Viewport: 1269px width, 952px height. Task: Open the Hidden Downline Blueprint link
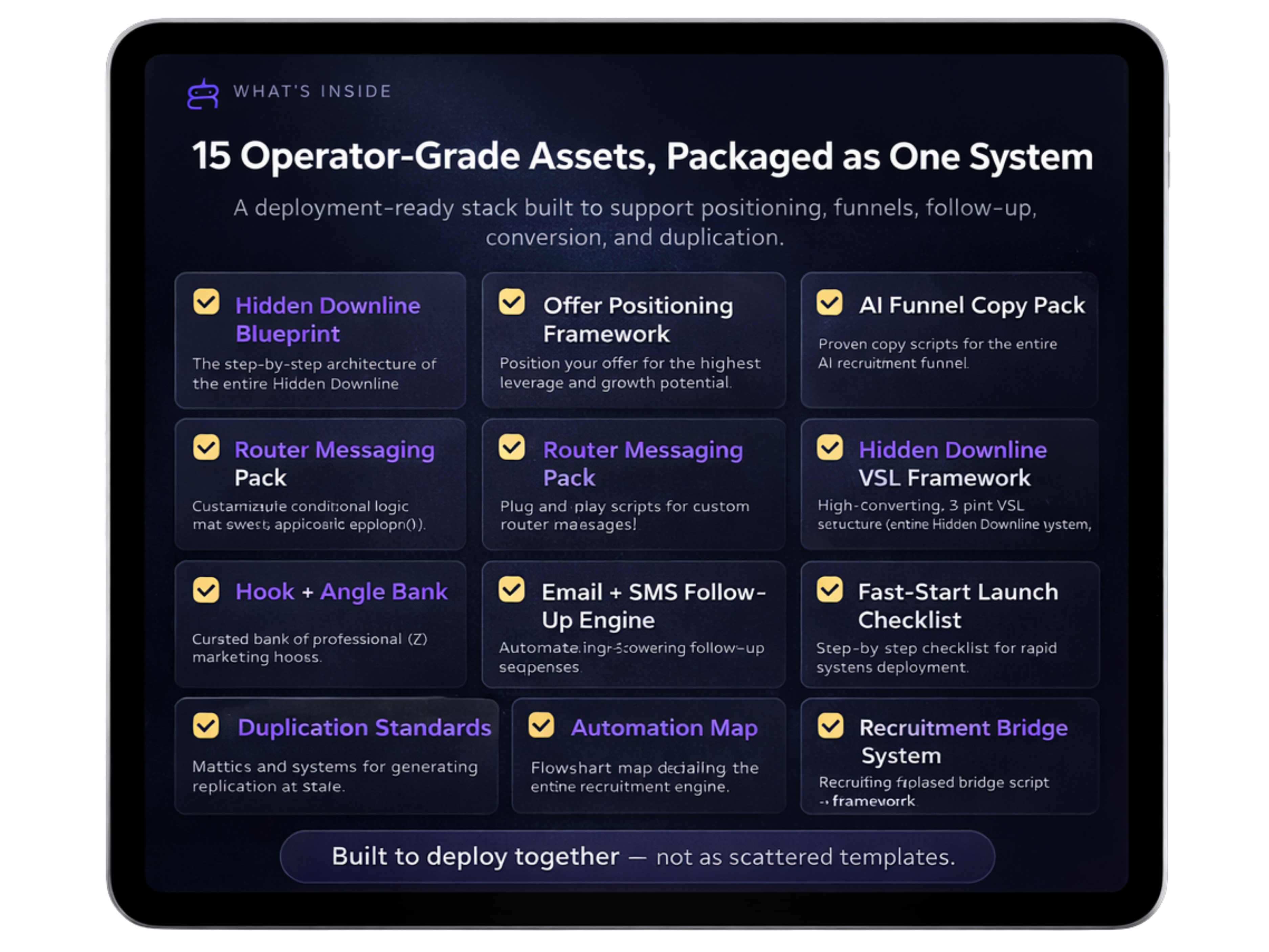pos(327,318)
